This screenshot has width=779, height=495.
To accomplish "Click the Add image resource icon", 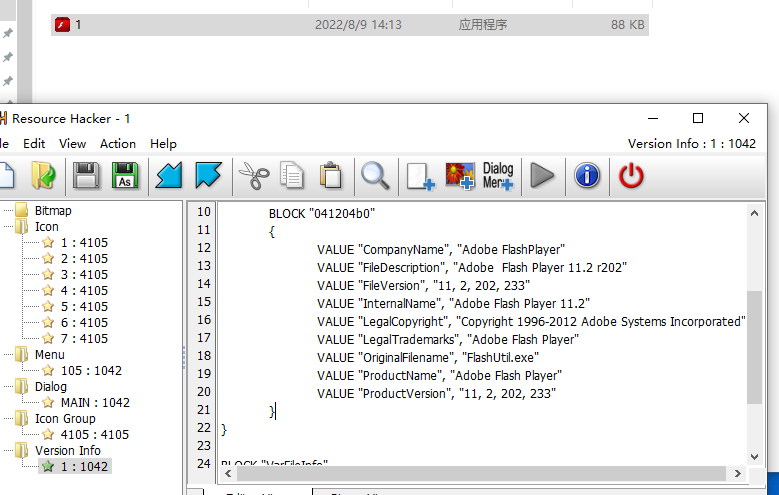I will (x=460, y=175).
